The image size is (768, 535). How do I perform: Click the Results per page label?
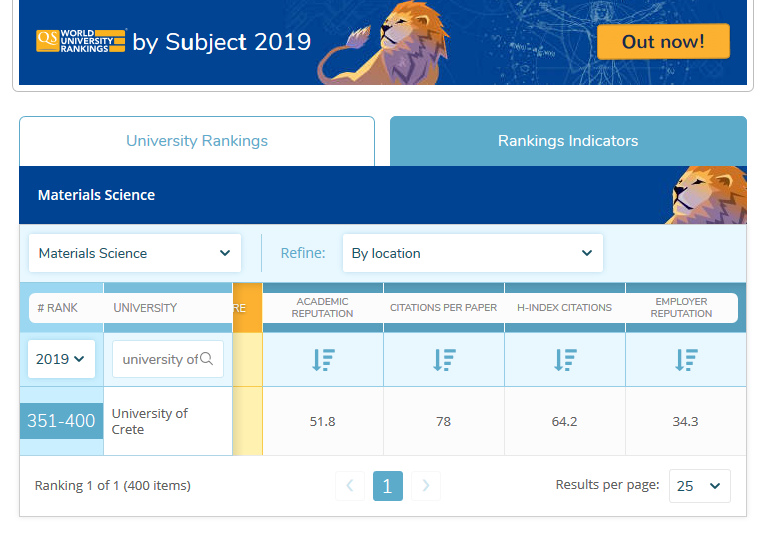[607, 485]
